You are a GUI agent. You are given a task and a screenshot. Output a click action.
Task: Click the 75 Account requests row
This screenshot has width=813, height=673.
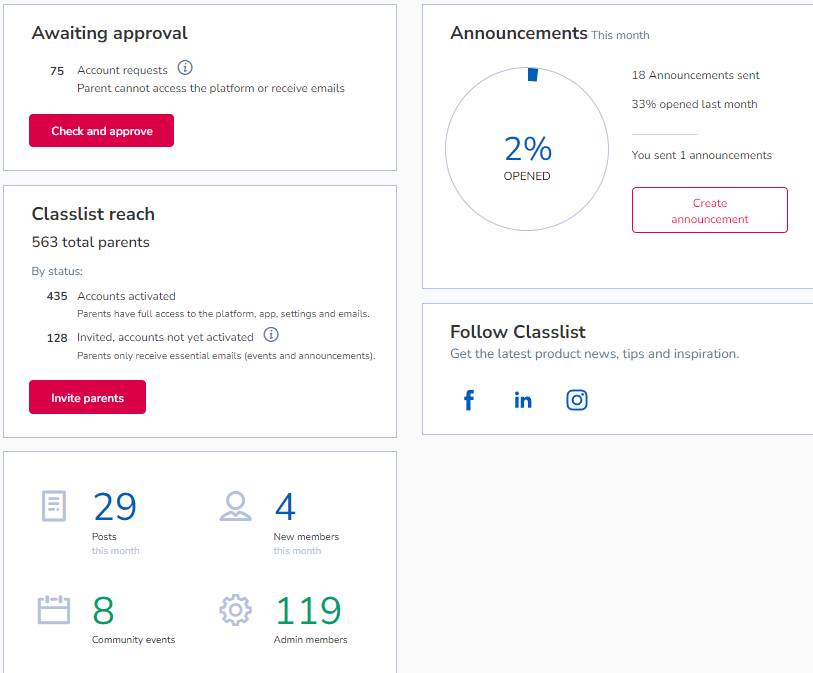tap(197, 79)
